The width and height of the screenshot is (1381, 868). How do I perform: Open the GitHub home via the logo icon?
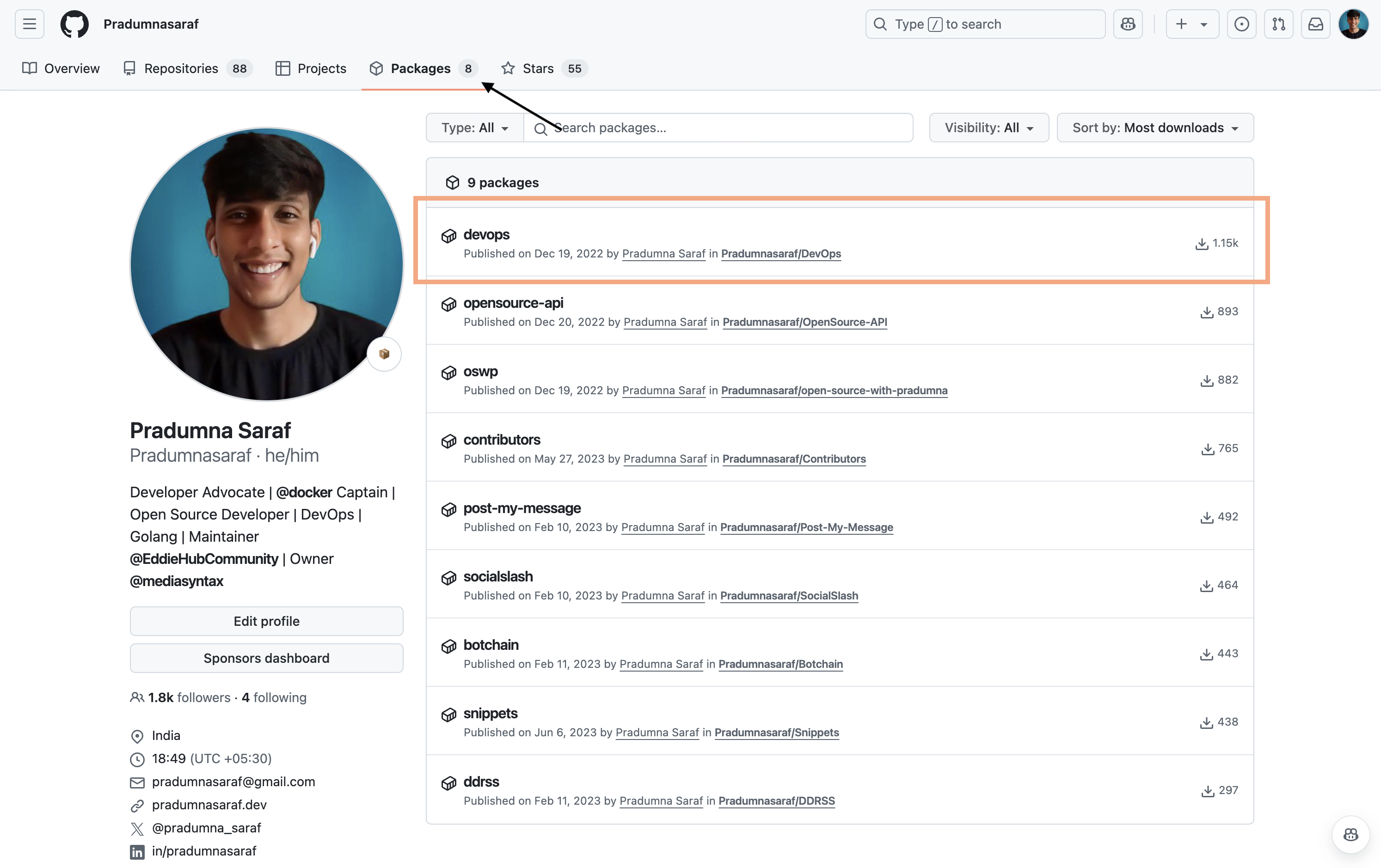74,24
